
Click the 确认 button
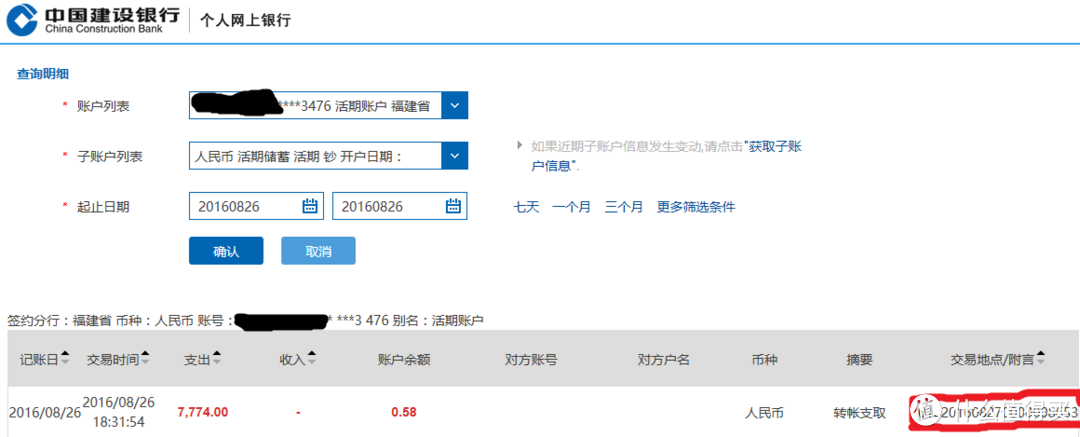pos(226,251)
